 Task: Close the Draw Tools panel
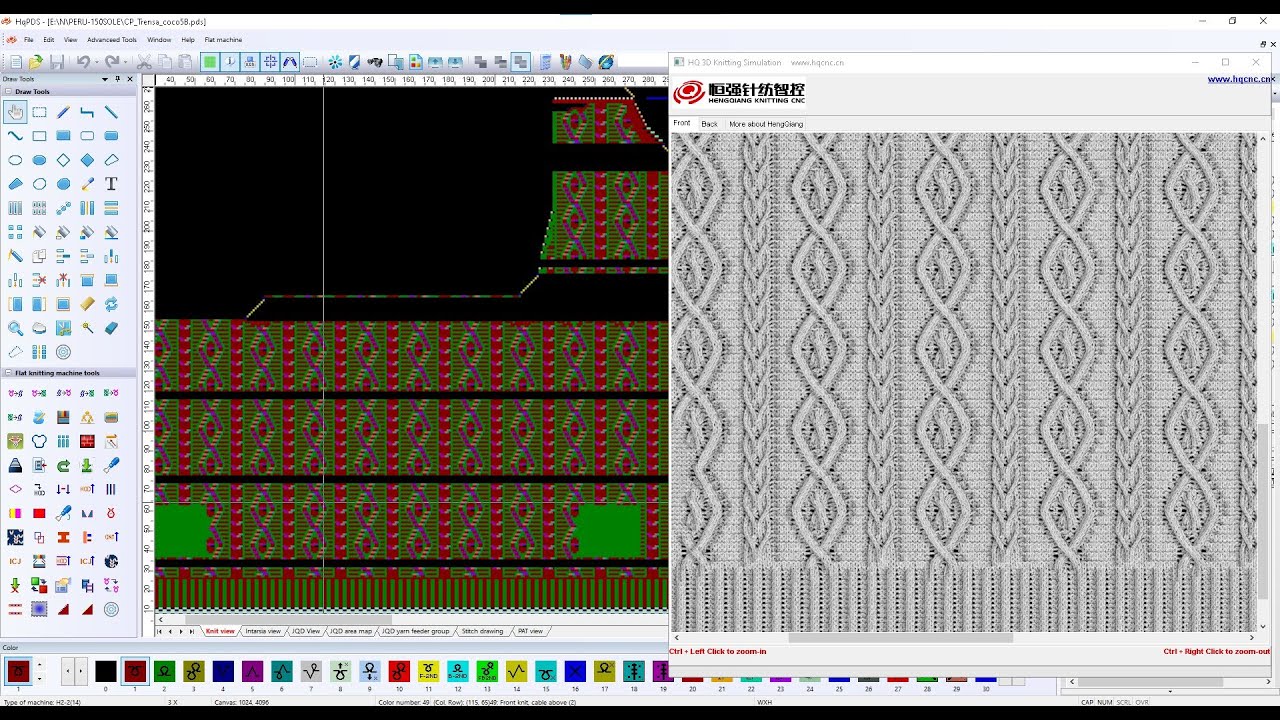129,79
